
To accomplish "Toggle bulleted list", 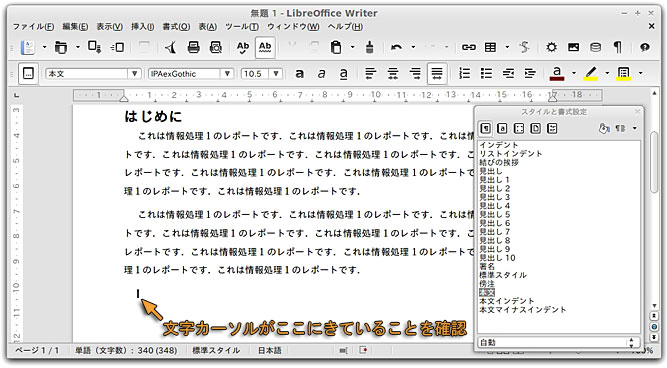I will coord(486,74).
